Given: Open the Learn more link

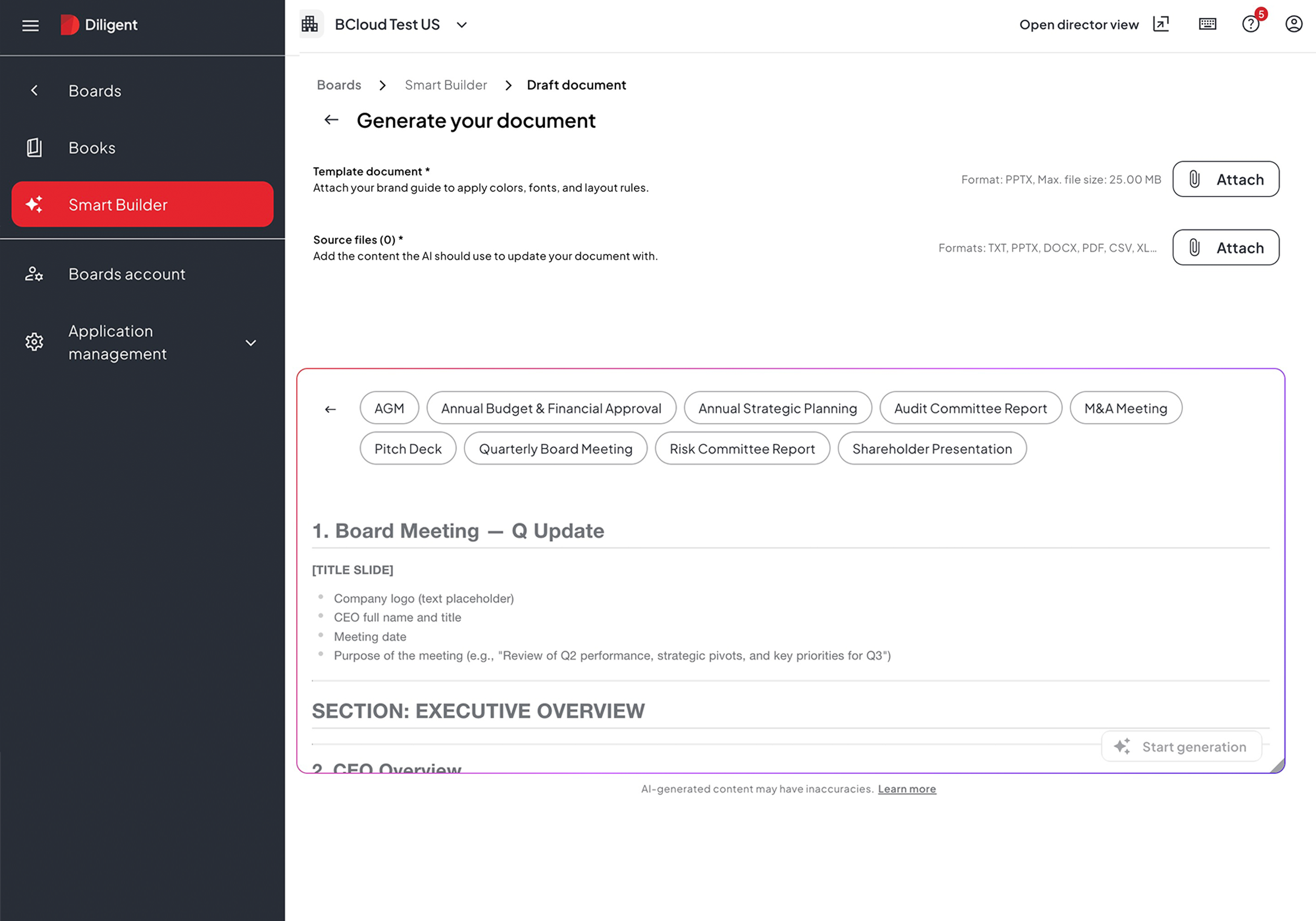Looking at the screenshot, I should [907, 789].
